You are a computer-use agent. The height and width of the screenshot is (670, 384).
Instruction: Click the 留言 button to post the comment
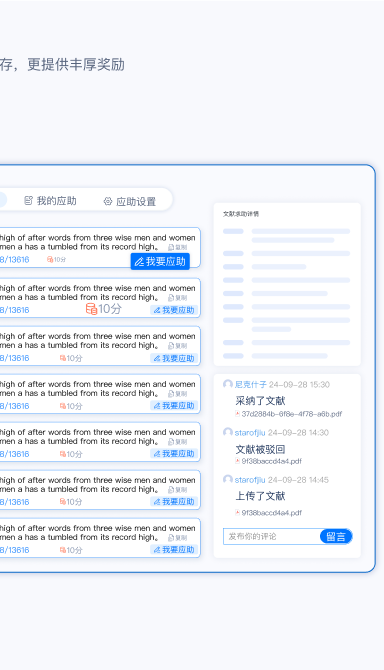coord(336,536)
